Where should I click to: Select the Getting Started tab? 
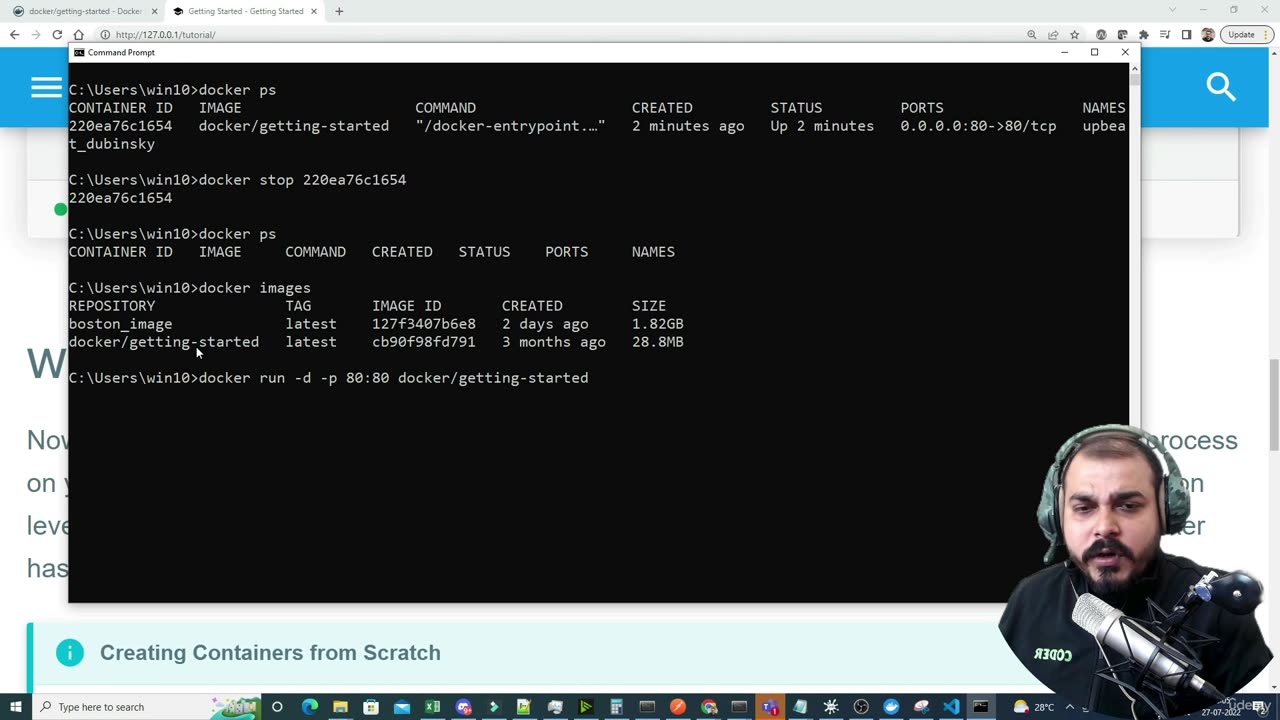243,11
